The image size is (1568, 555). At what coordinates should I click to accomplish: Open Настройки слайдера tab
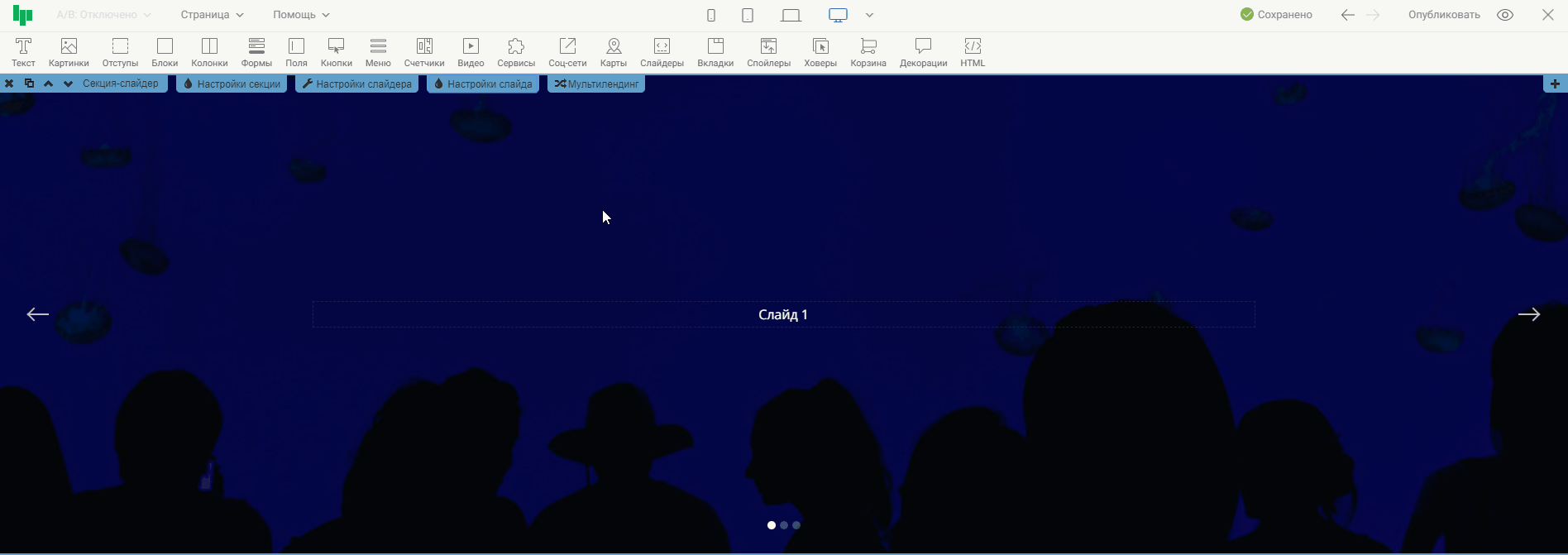(x=356, y=84)
